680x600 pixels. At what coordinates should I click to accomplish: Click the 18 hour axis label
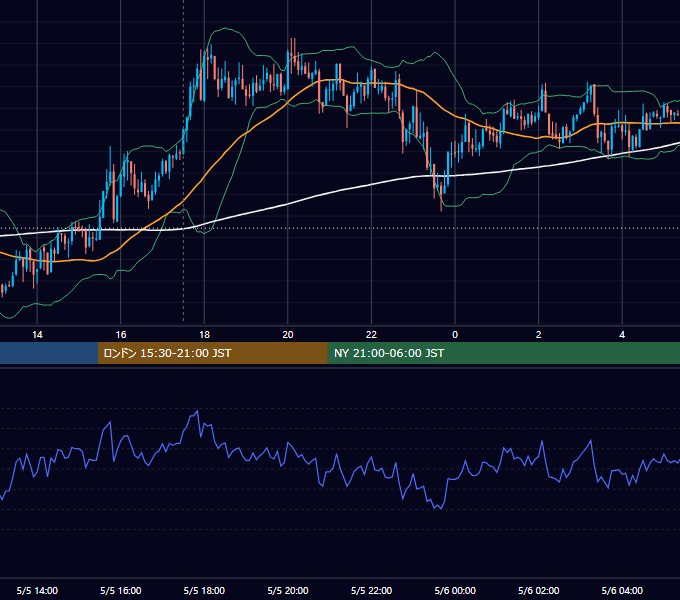coord(204,335)
